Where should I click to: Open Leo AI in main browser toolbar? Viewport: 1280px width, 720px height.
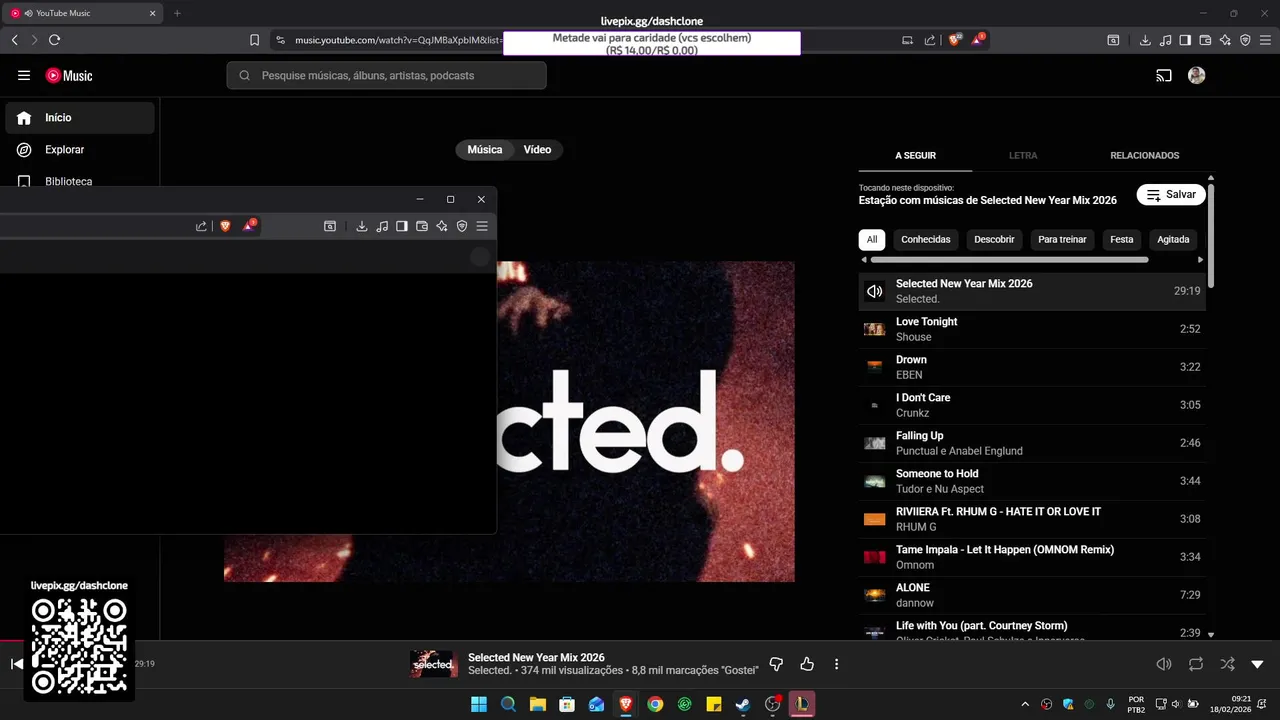coord(1225,40)
